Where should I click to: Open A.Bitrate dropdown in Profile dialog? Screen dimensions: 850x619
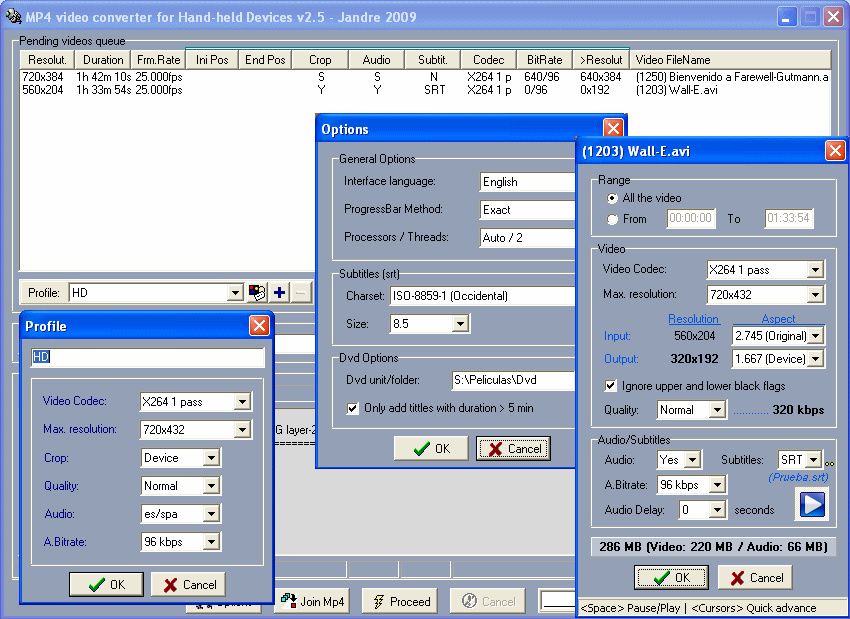211,541
